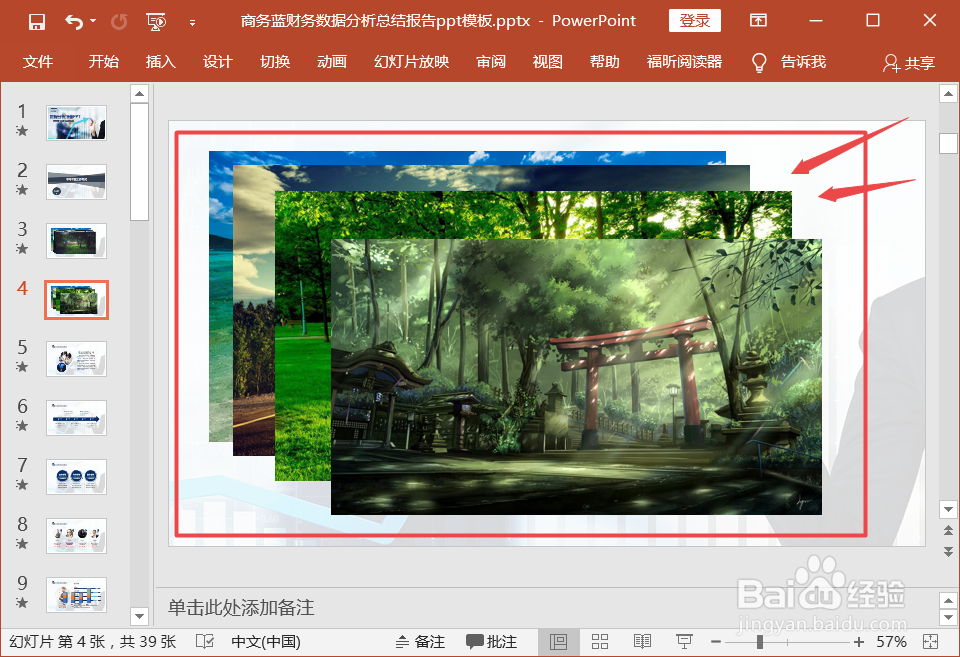Select slide 3 thumbnail
The image size is (960, 657).
77,241
